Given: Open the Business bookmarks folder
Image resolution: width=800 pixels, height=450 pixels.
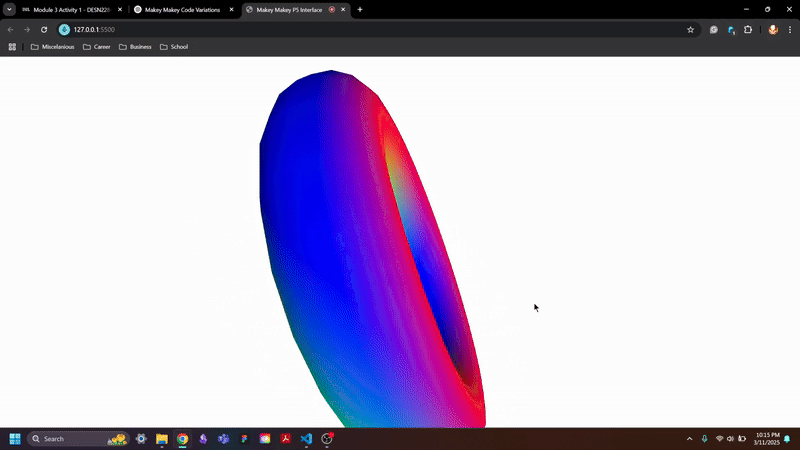Looking at the screenshot, I should click(x=135, y=47).
